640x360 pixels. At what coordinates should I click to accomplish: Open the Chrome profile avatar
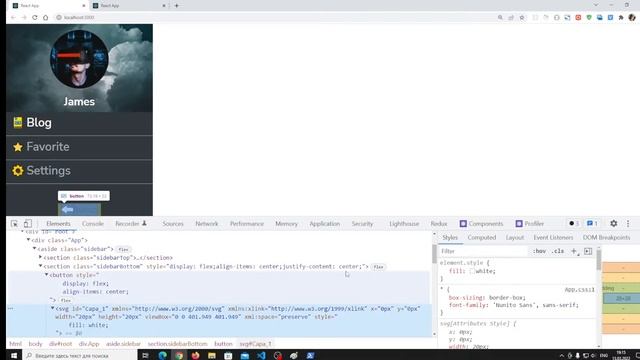click(x=632, y=18)
